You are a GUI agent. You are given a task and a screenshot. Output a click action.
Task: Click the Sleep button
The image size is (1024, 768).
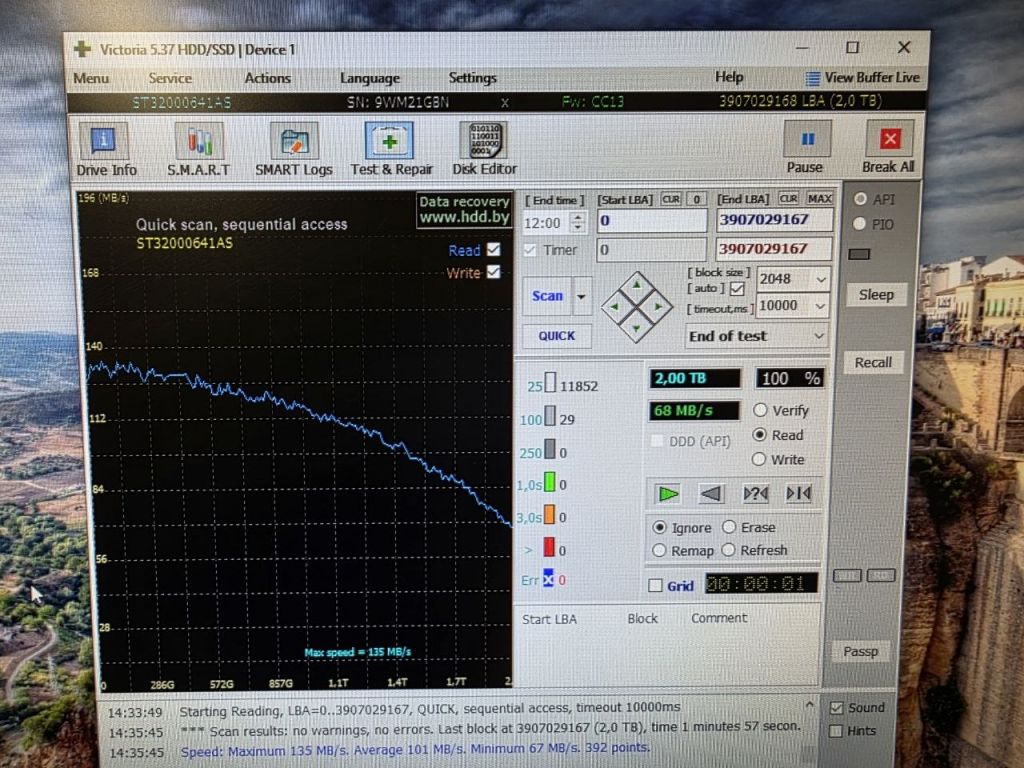tap(876, 295)
